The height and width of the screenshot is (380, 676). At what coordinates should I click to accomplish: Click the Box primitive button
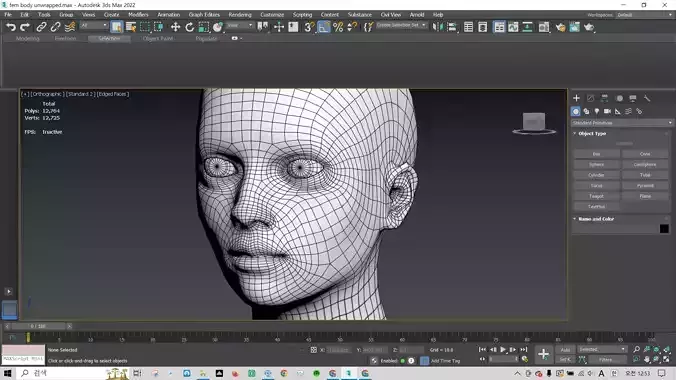[596, 154]
